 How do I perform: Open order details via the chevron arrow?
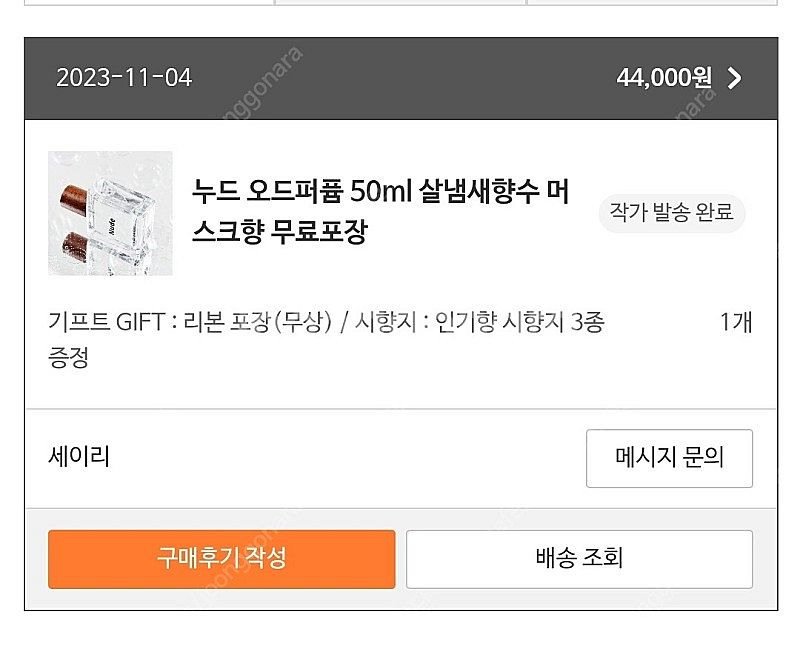click(x=734, y=78)
